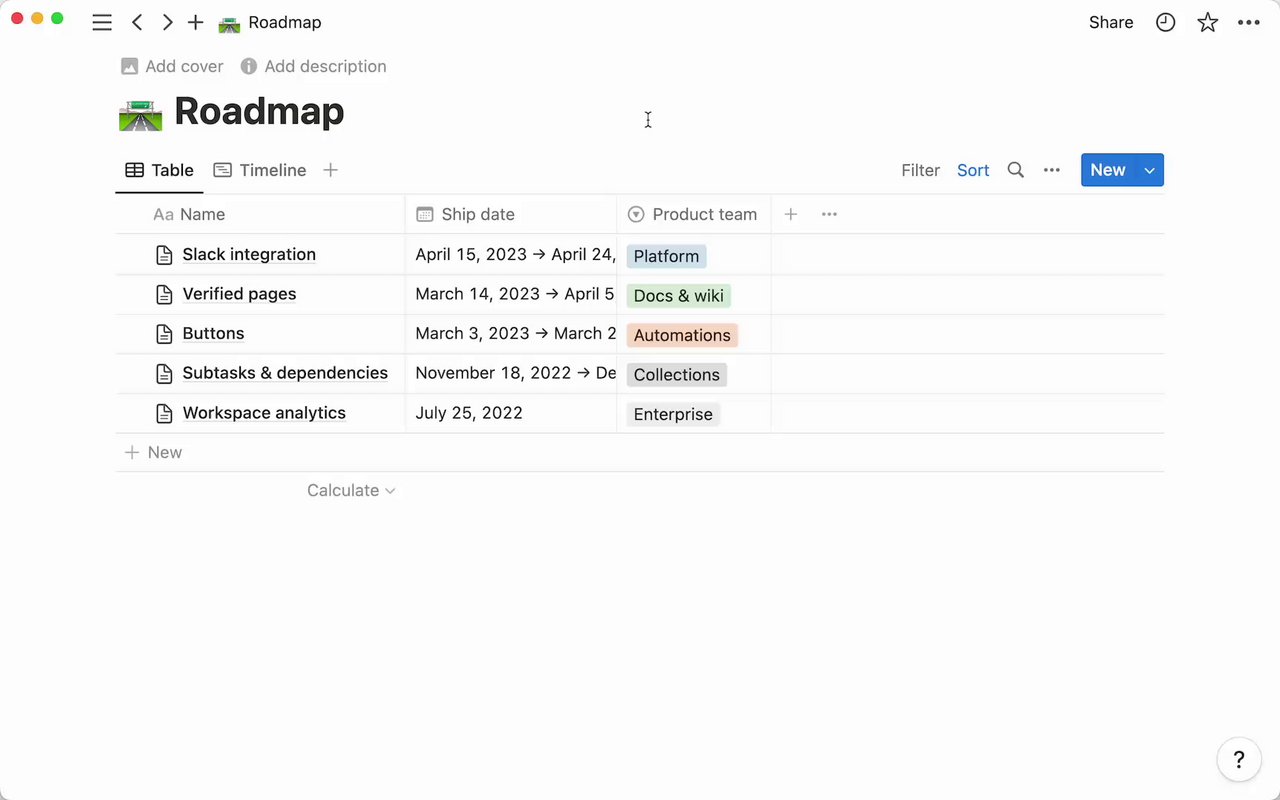Screen dimensions: 1280x800
Task: Open the top-right page options menu
Action: tap(1249, 22)
